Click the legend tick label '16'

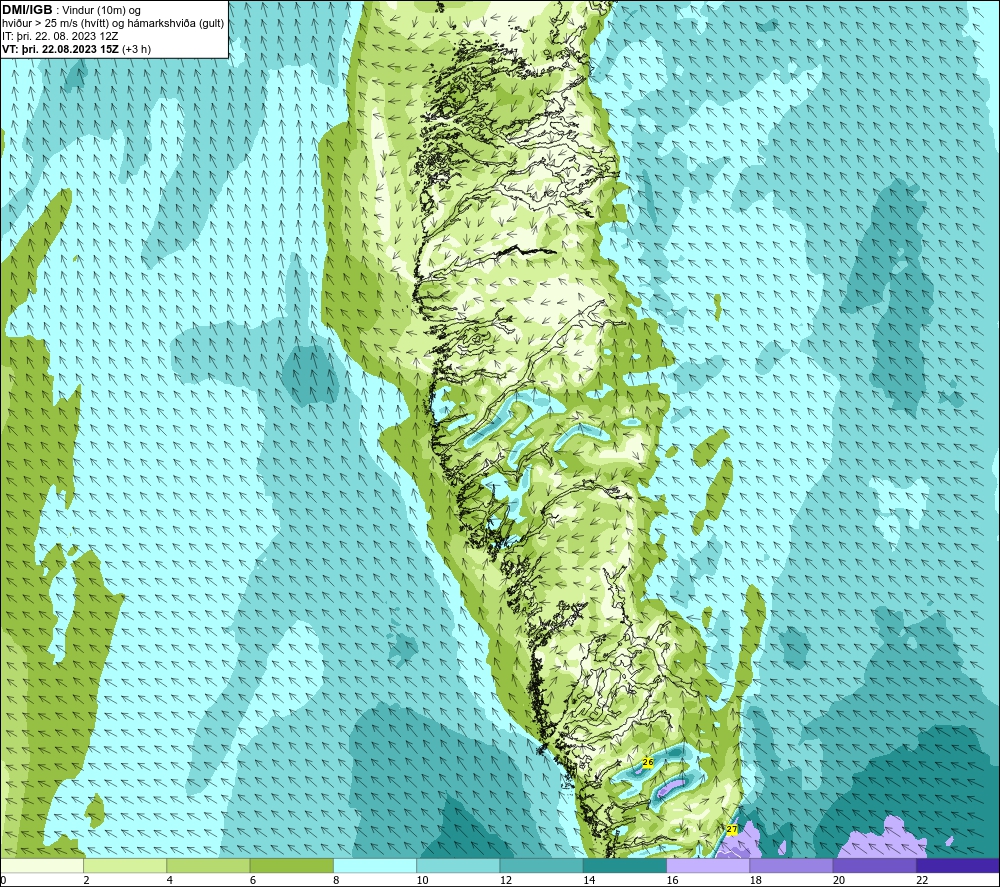tap(672, 881)
